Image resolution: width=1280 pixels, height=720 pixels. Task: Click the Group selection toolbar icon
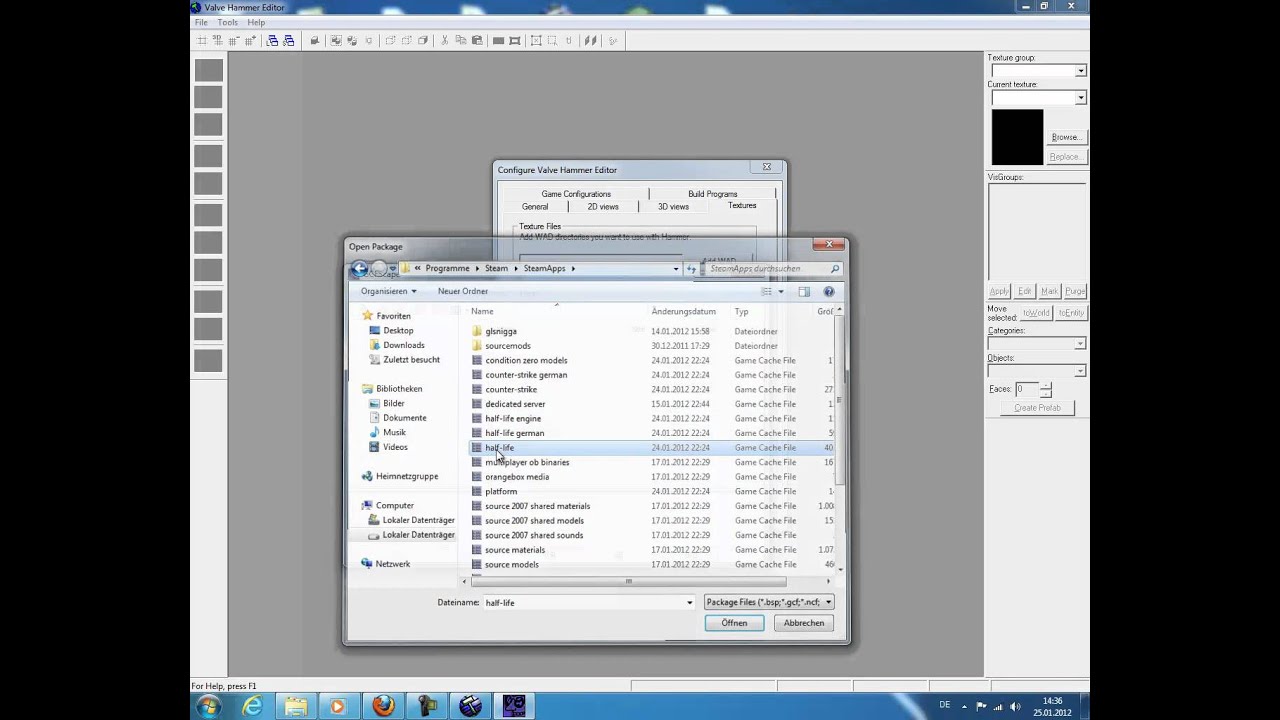(336, 41)
